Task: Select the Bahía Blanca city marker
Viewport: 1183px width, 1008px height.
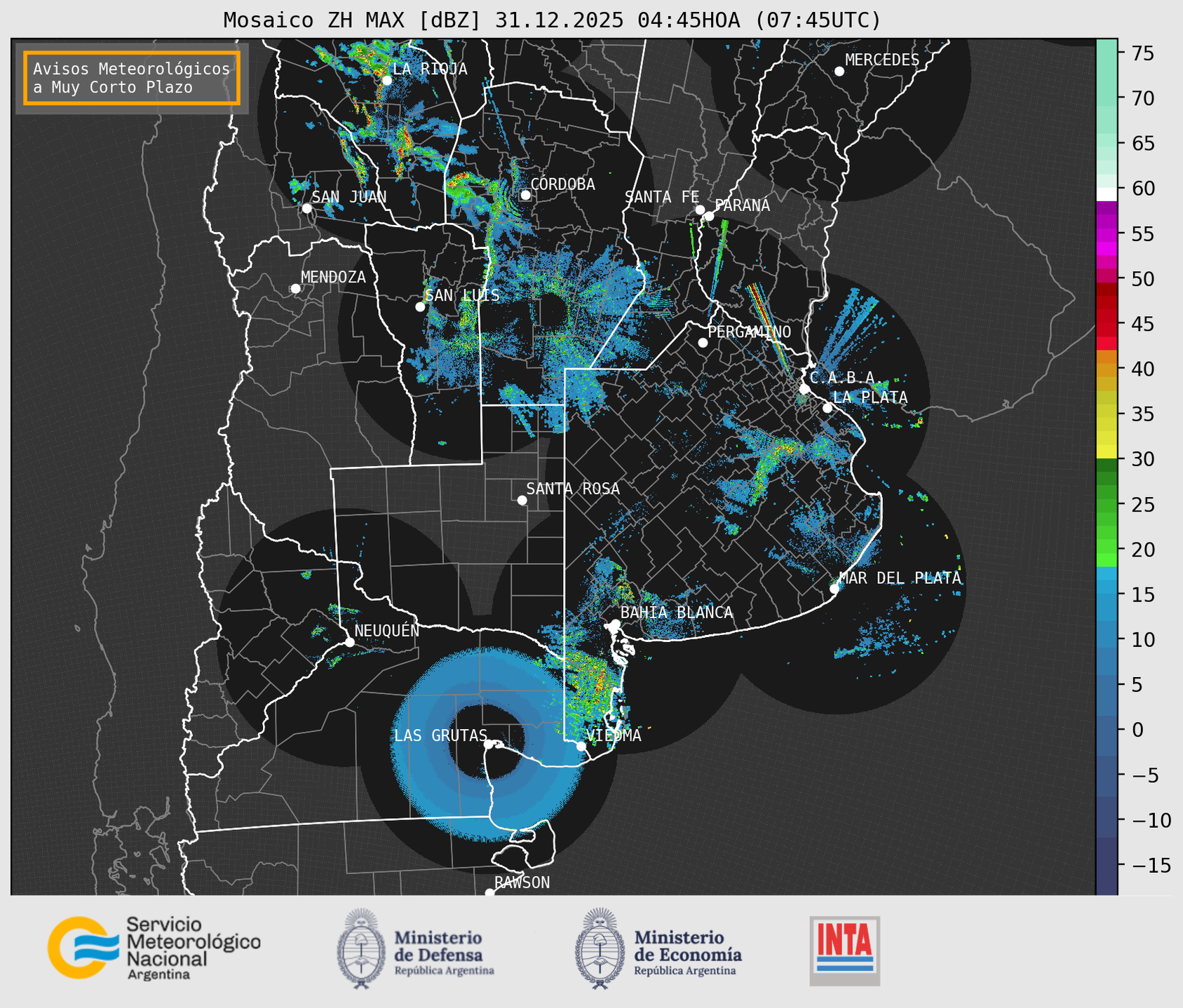Action: [615, 624]
